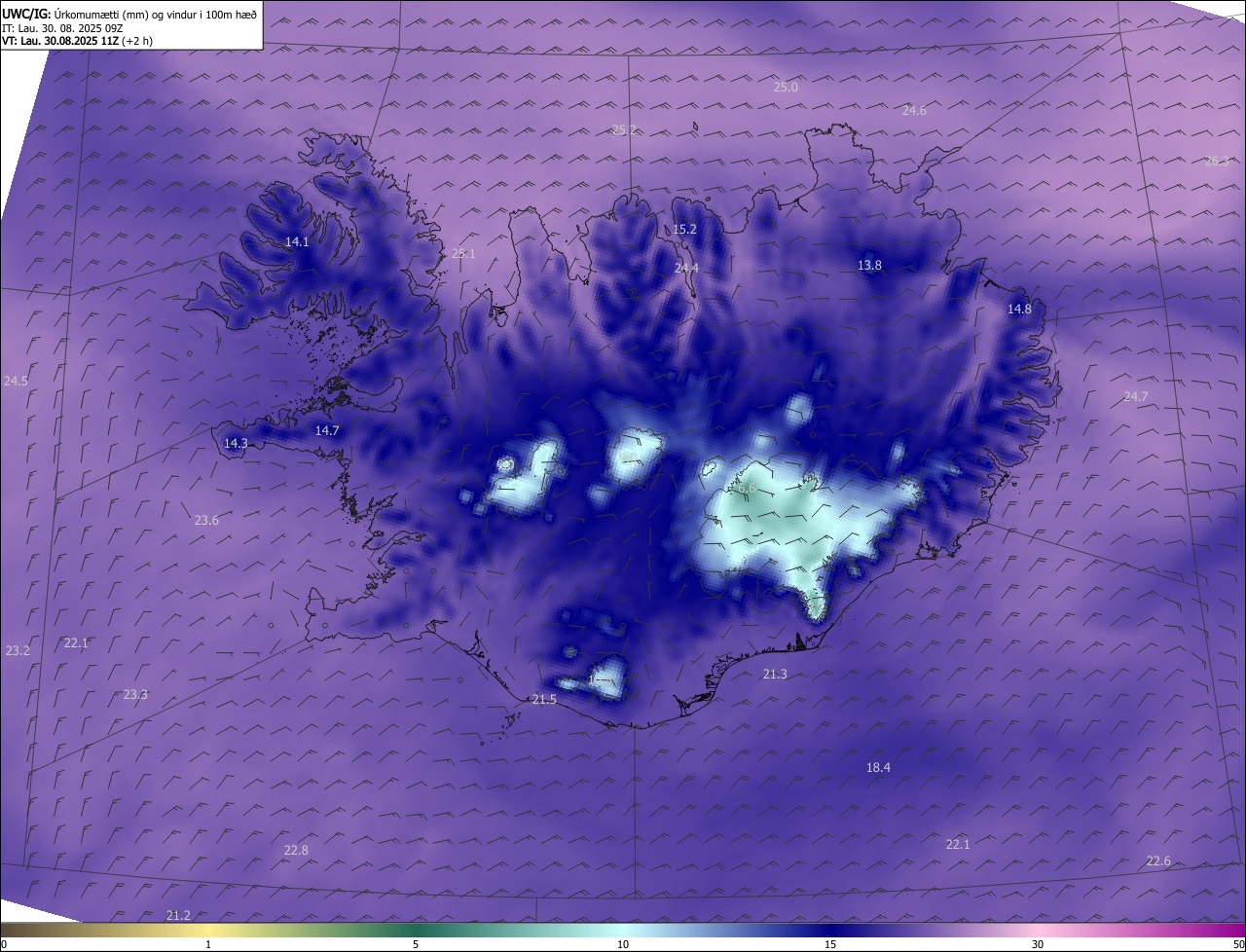The height and width of the screenshot is (952, 1246).
Task: Click the map value 25.1
Action: 463,254
